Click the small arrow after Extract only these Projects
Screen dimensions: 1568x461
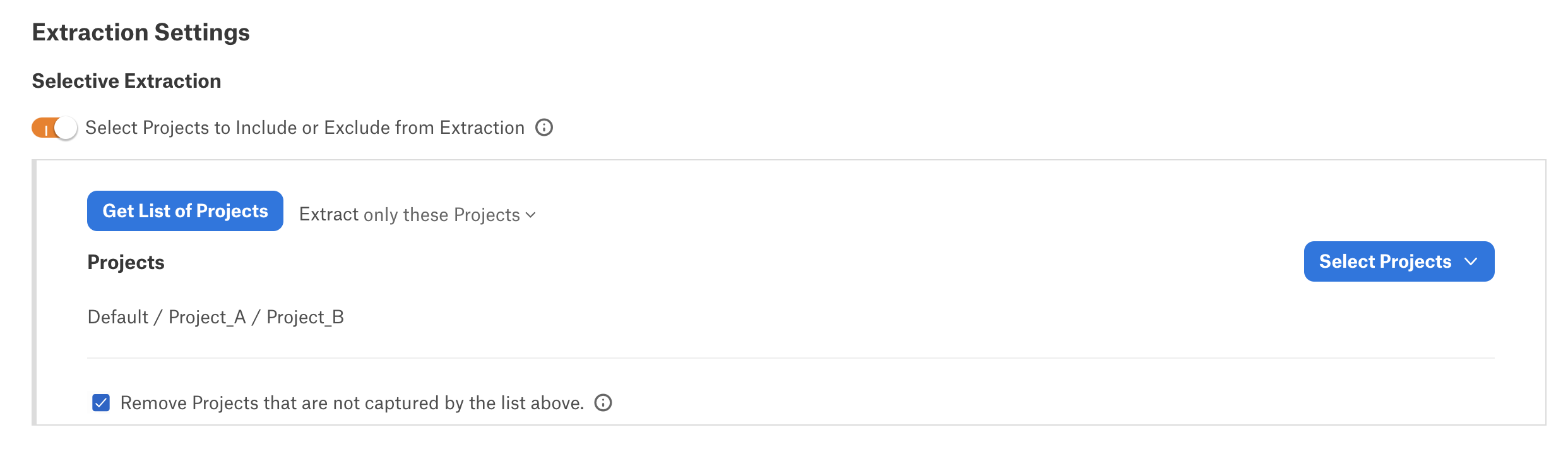click(x=531, y=215)
